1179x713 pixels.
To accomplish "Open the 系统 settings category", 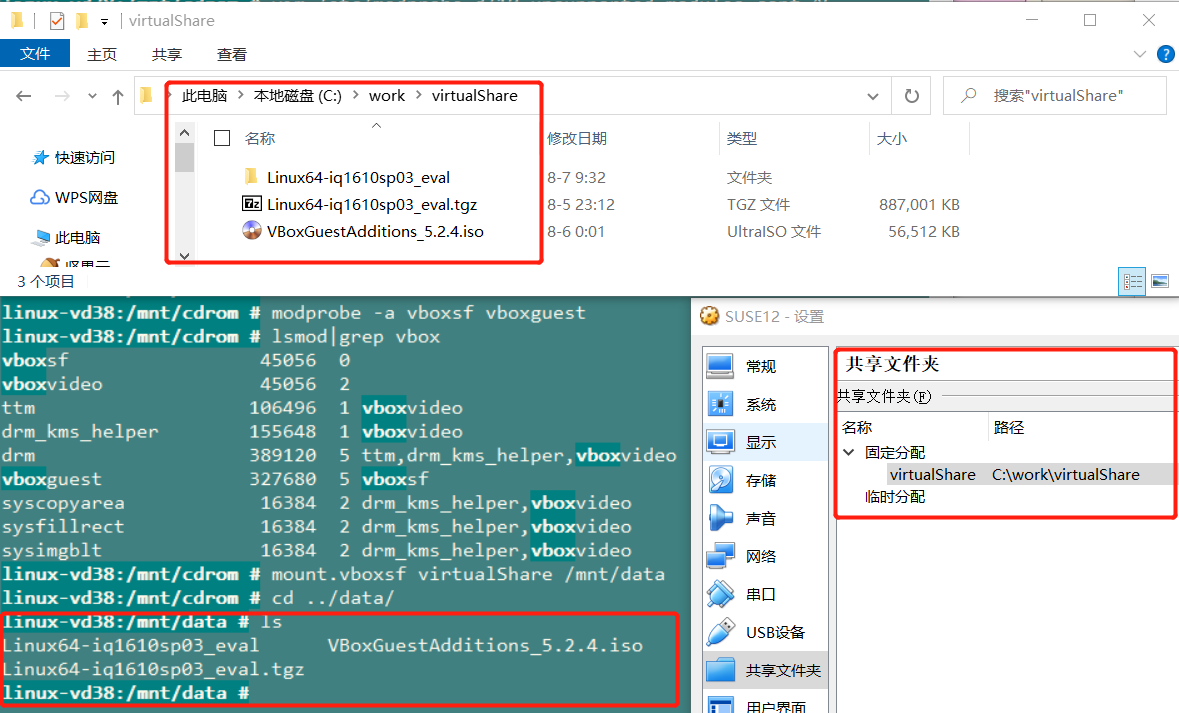I will click(x=765, y=405).
